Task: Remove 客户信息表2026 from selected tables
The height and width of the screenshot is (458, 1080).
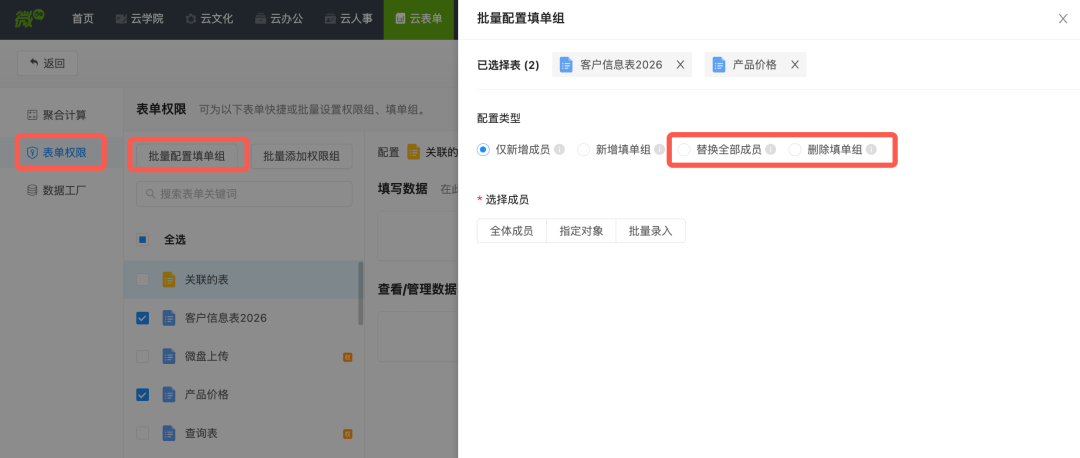Action: tap(680, 65)
